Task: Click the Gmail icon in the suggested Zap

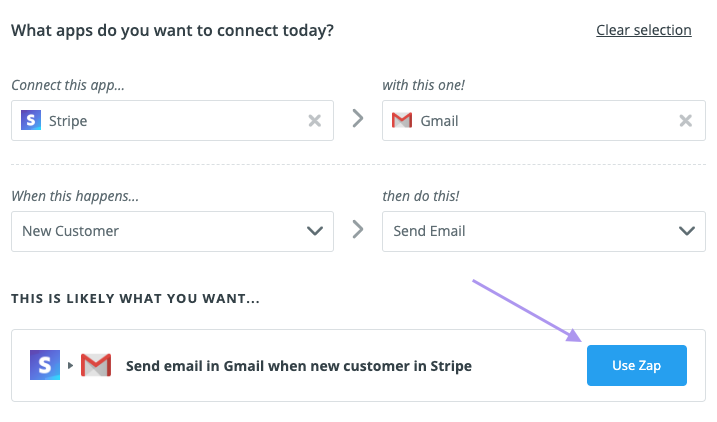Action: pos(95,365)
